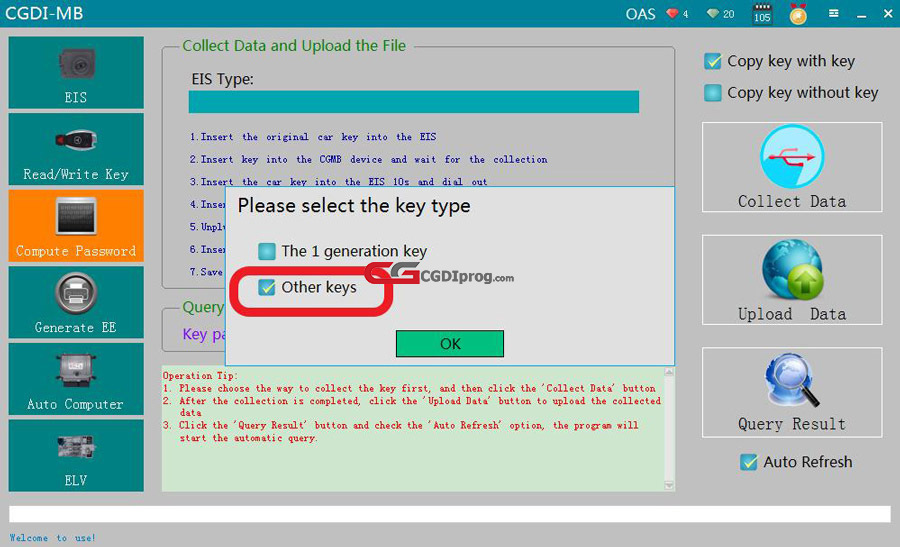Open the Read/Write Key module
This screenshot has width=900, height=547.
76,149
